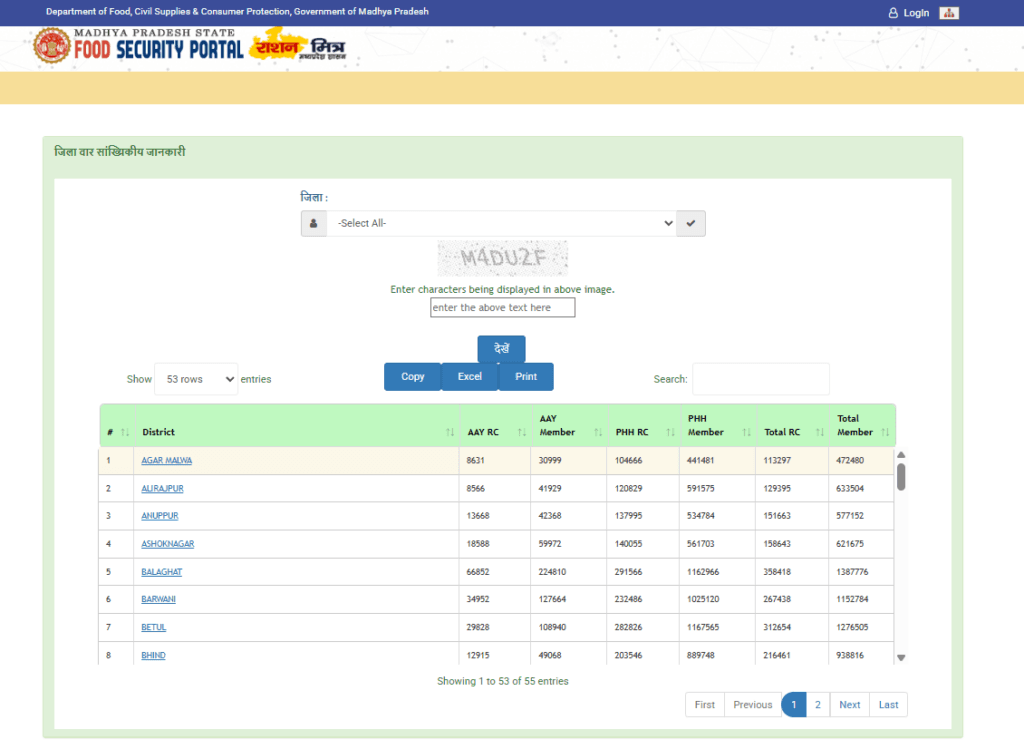This screenshot has width=1024, height=749.
Task: Click 'Showing 1 to 53 of 55 entries' text
Action: pos(503,681)
